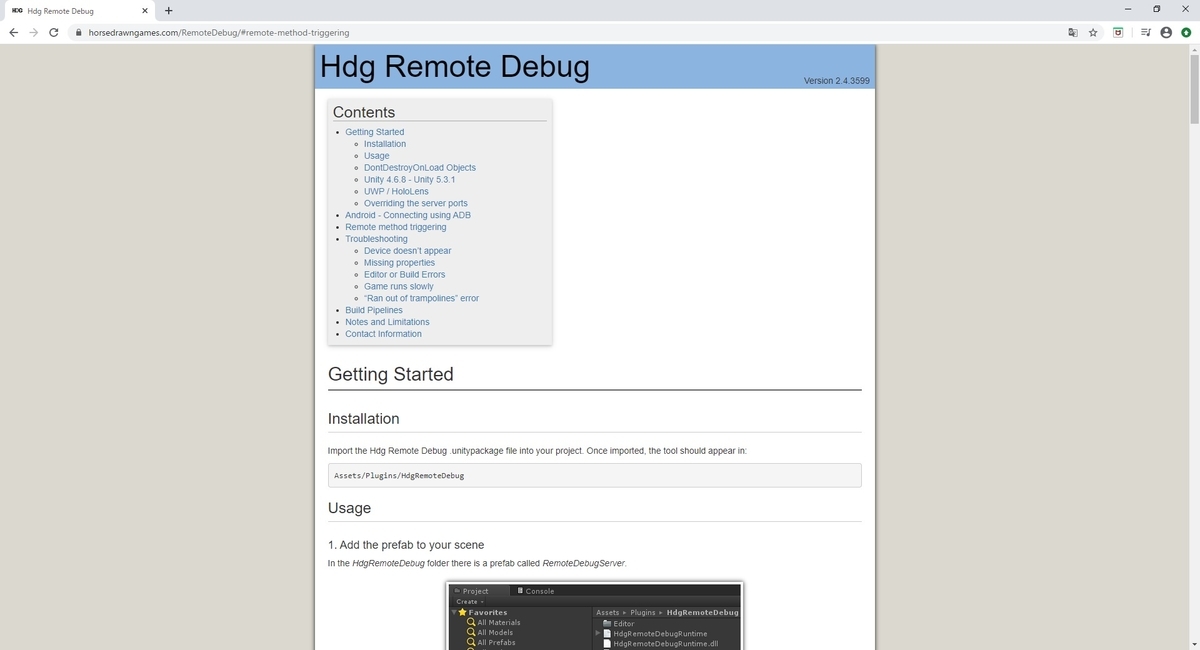Open the Chrome profile avatar
This screenshot has height=650, width=1200.
point(1166,32)
